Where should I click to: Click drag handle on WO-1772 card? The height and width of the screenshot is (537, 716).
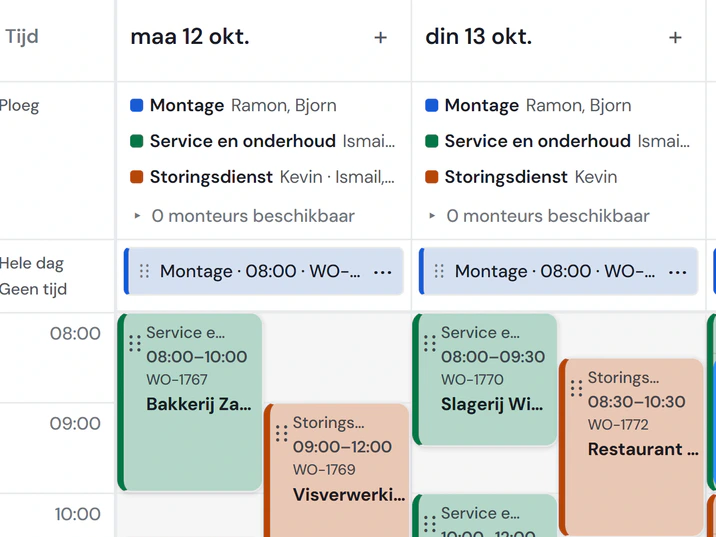tap(576, 389)
